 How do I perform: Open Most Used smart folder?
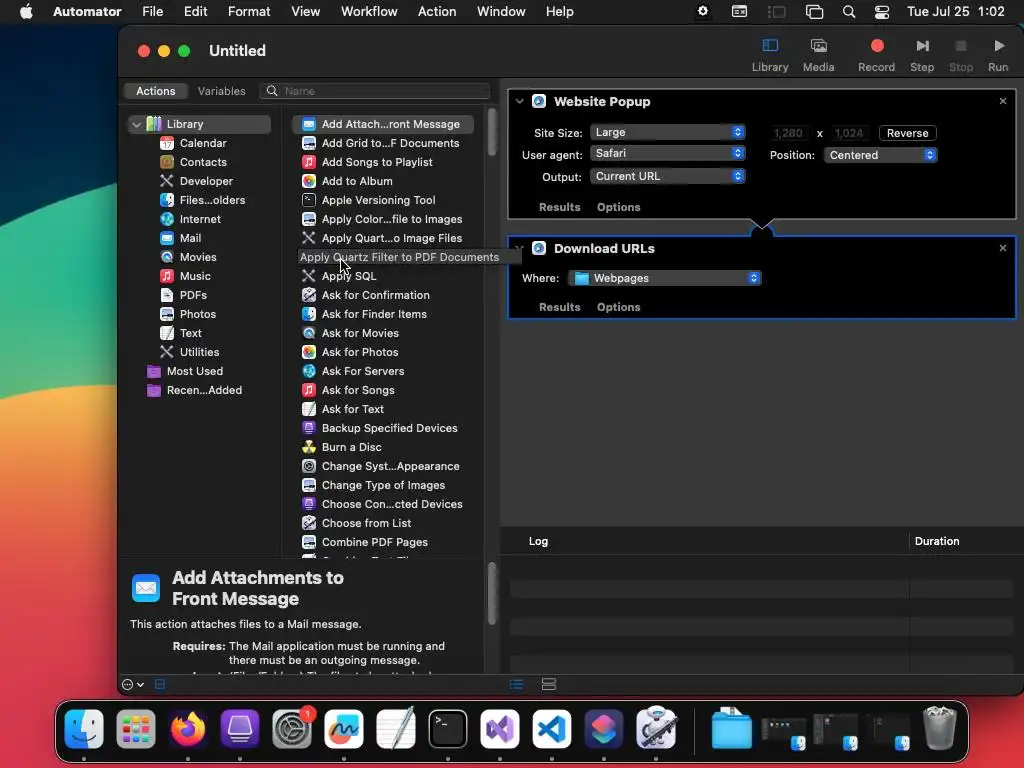point(194,371)
